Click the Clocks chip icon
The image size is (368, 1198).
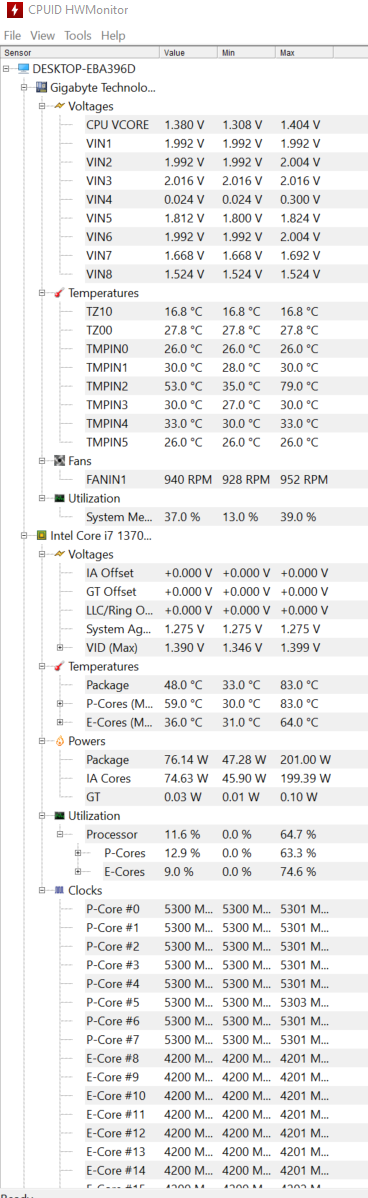[x=60, y=890]
